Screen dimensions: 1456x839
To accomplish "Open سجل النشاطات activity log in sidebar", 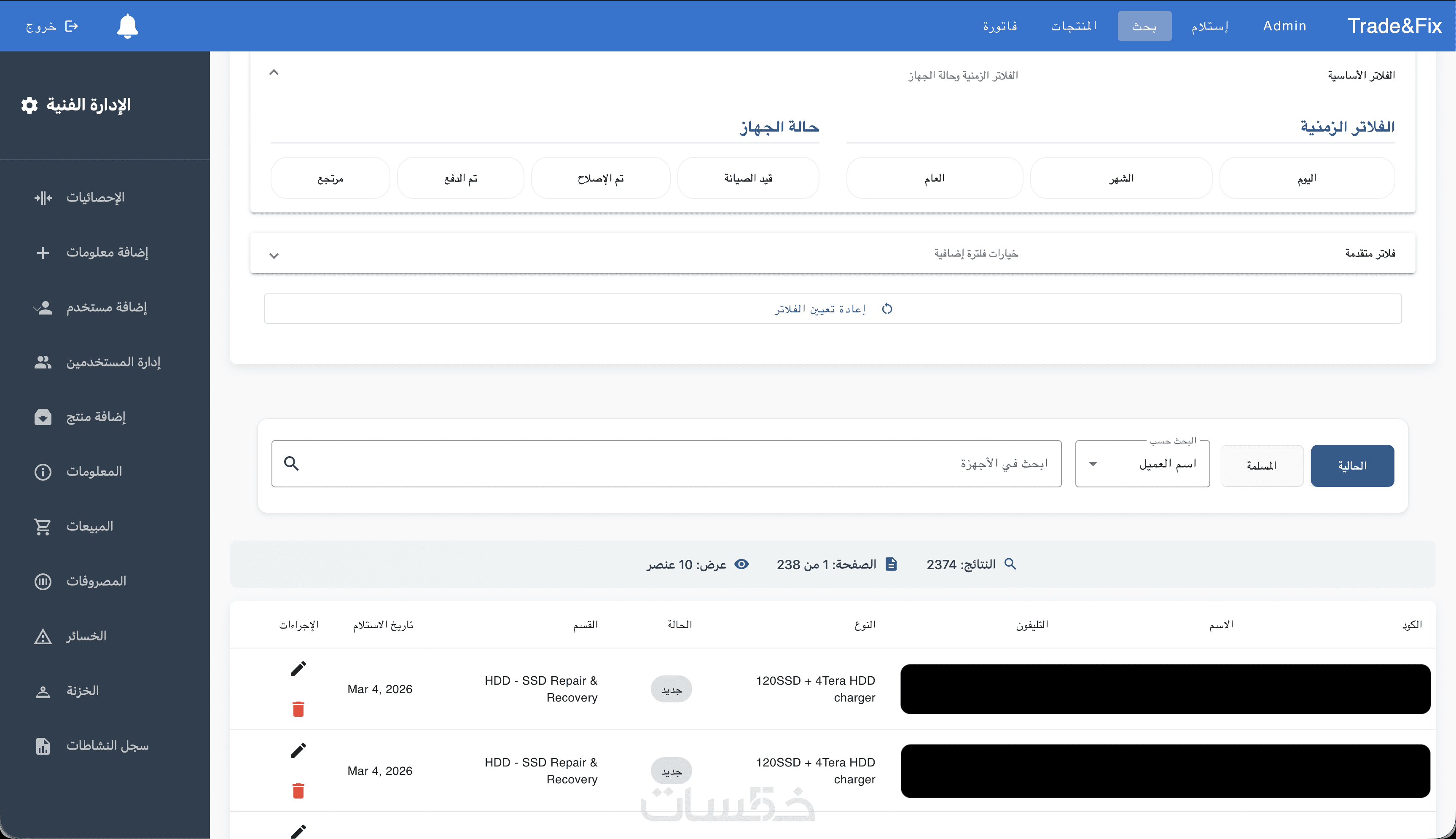I will (107, 746).
